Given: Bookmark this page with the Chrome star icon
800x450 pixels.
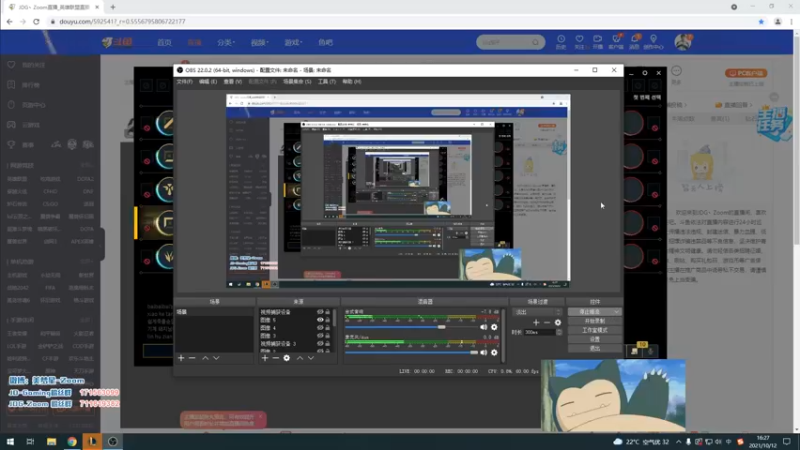Looking at the screenshot, I should pos(761,21).
